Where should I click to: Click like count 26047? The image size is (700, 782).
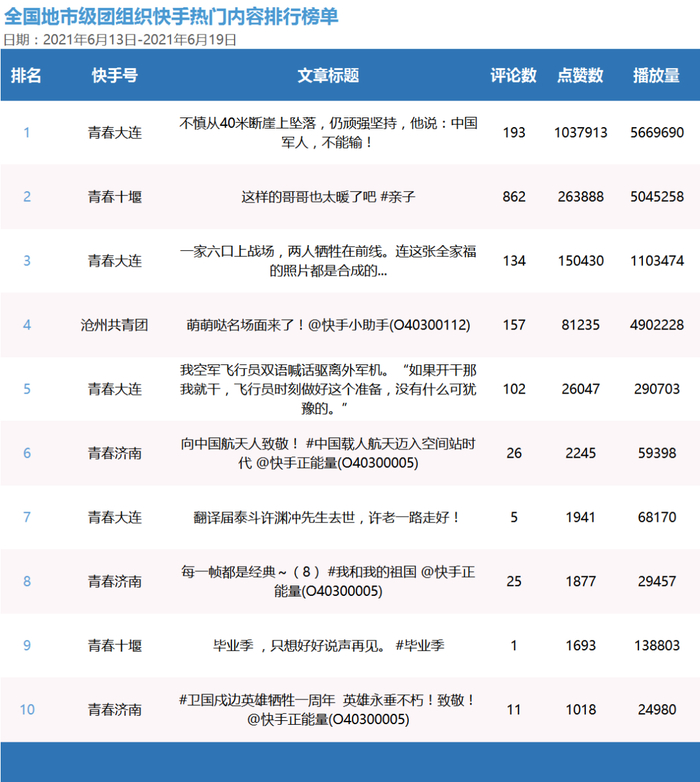pos(580,389)
